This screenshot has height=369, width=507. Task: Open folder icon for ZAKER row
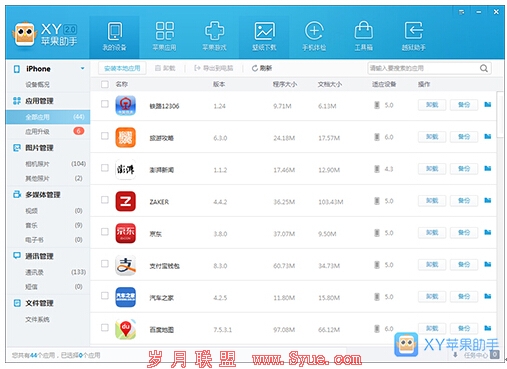click(487, 200)
